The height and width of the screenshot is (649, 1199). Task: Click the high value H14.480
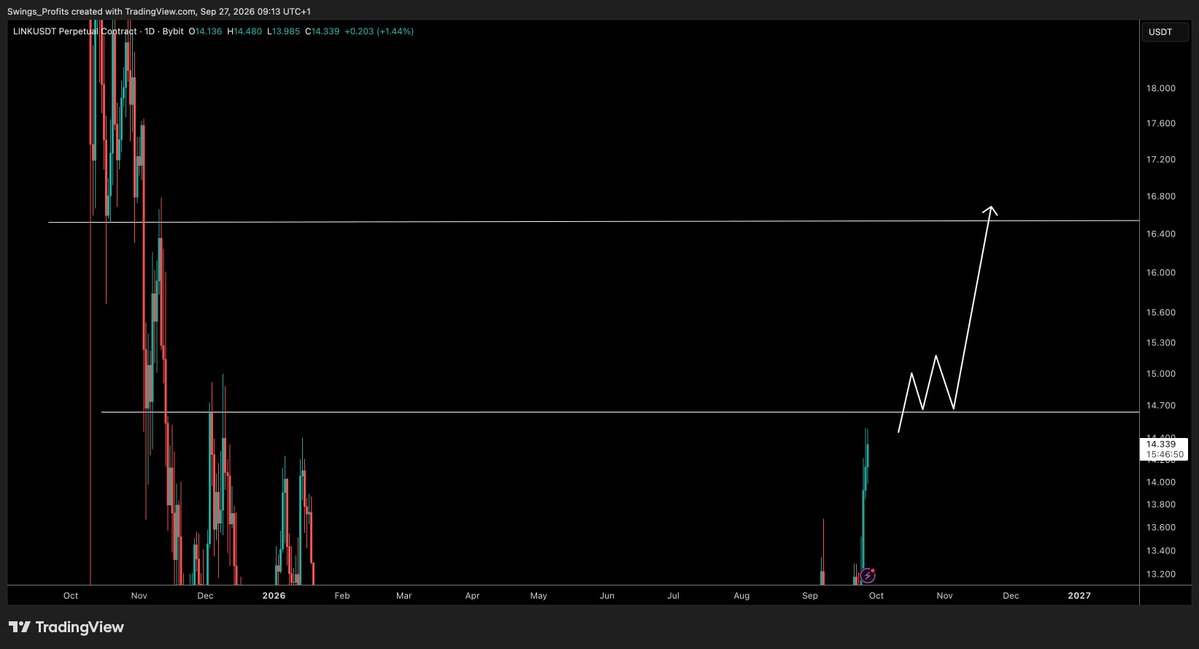[x=245, y=31]
